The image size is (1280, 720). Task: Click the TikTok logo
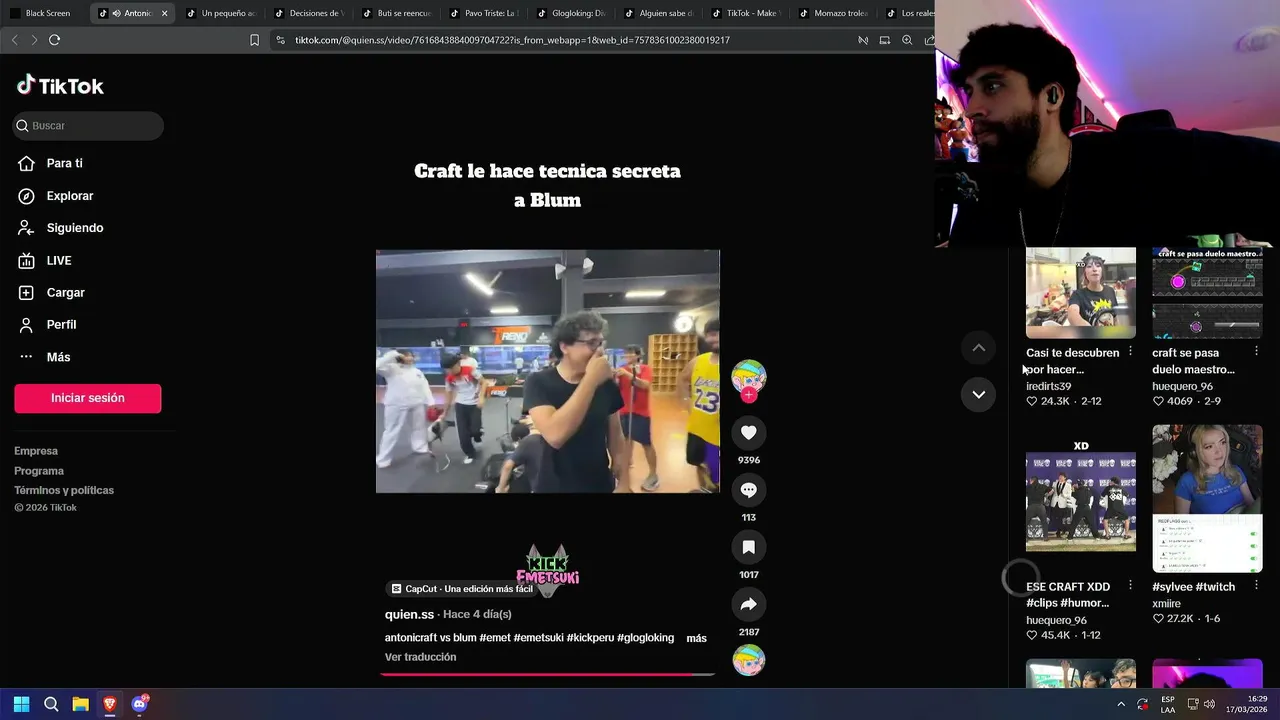tap(60, 86)
